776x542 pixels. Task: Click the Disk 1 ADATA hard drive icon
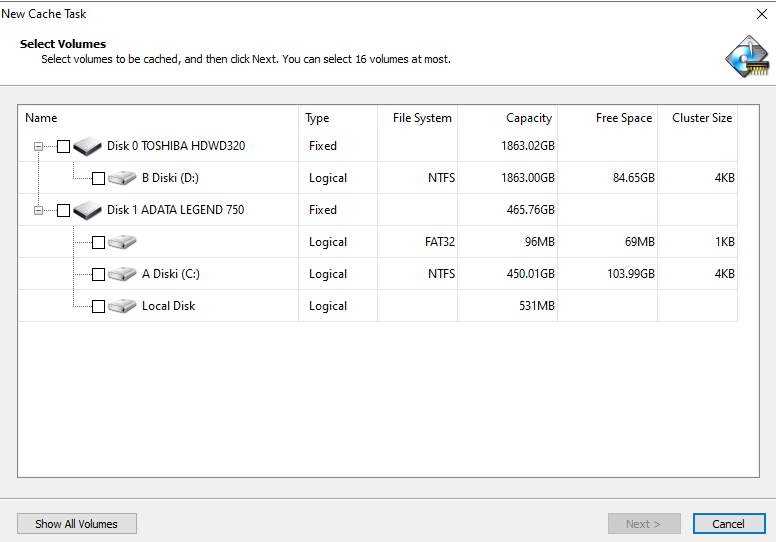pos(87,210)
